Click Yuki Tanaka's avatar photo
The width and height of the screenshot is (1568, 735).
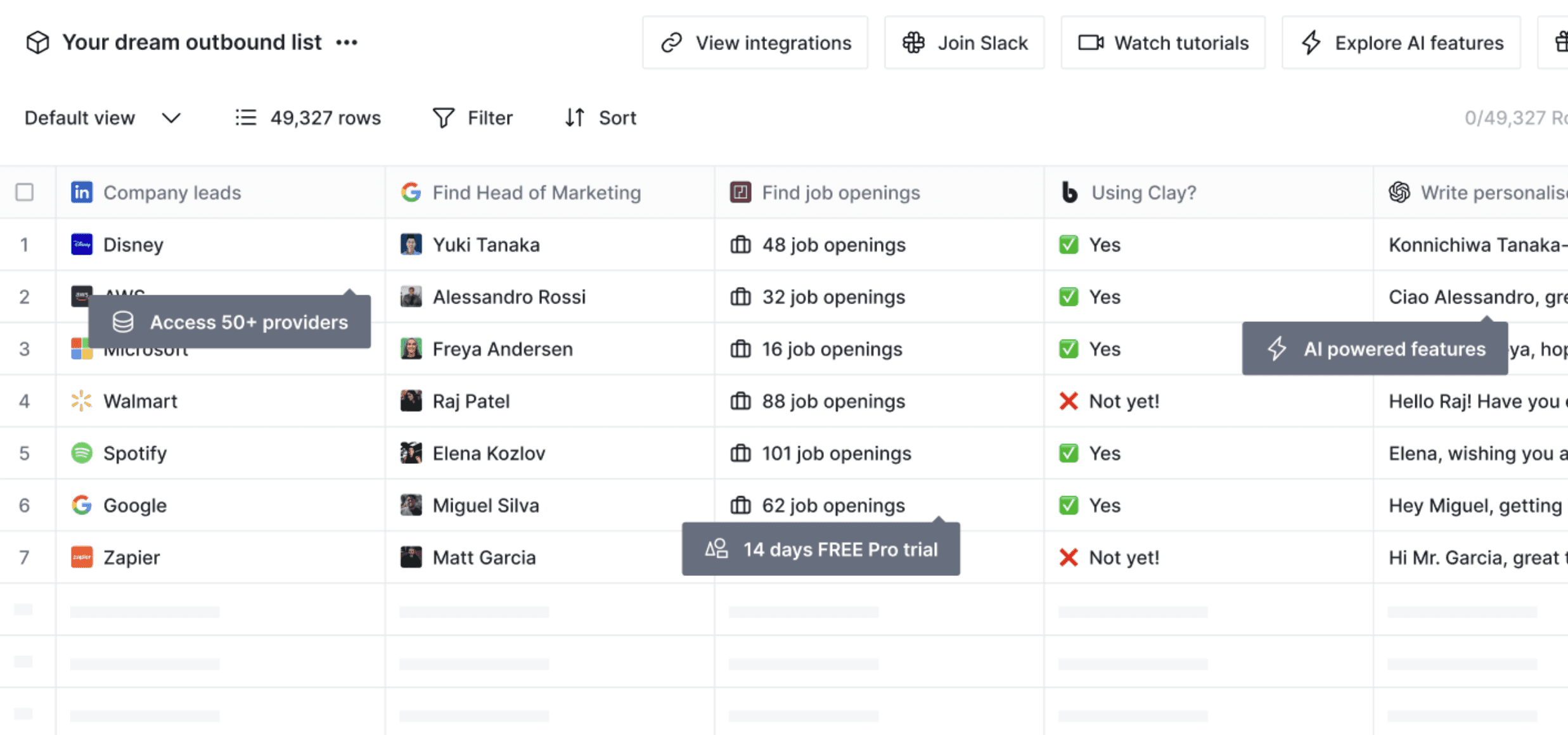(x=411, y=245)
